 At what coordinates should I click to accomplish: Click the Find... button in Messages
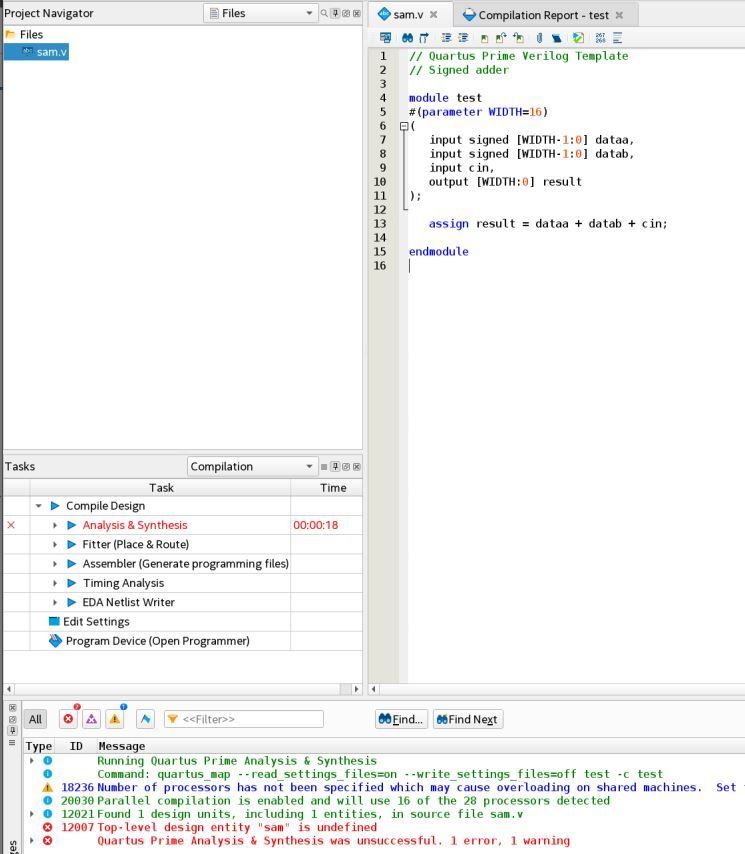click(401, 719)
